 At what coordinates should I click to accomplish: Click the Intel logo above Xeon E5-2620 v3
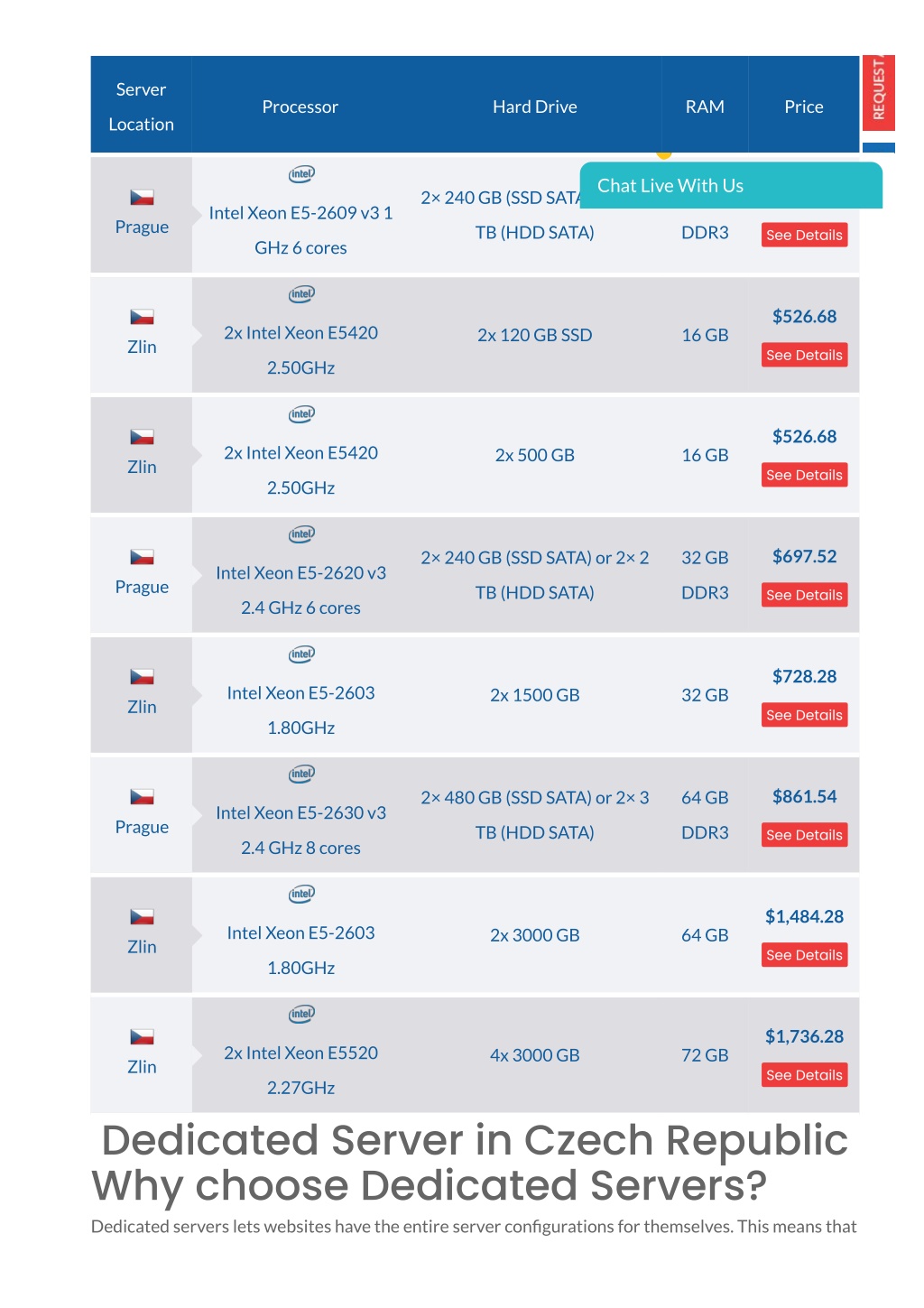point(301,533)
